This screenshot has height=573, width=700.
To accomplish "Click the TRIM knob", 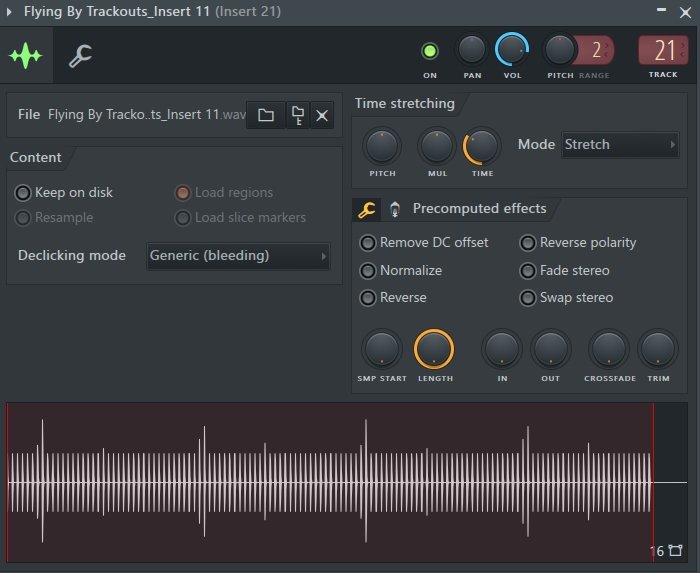I will coord(658,349).
